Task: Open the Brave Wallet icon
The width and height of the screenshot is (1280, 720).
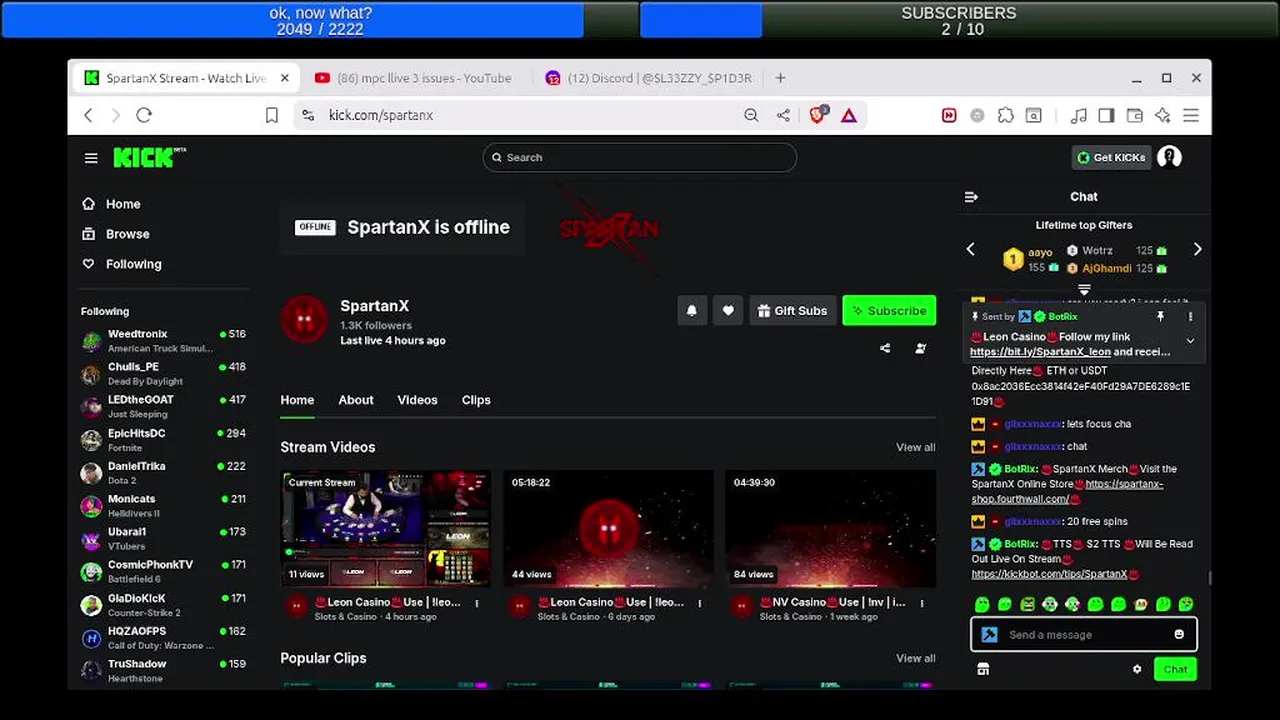Action: (1134, 115)
